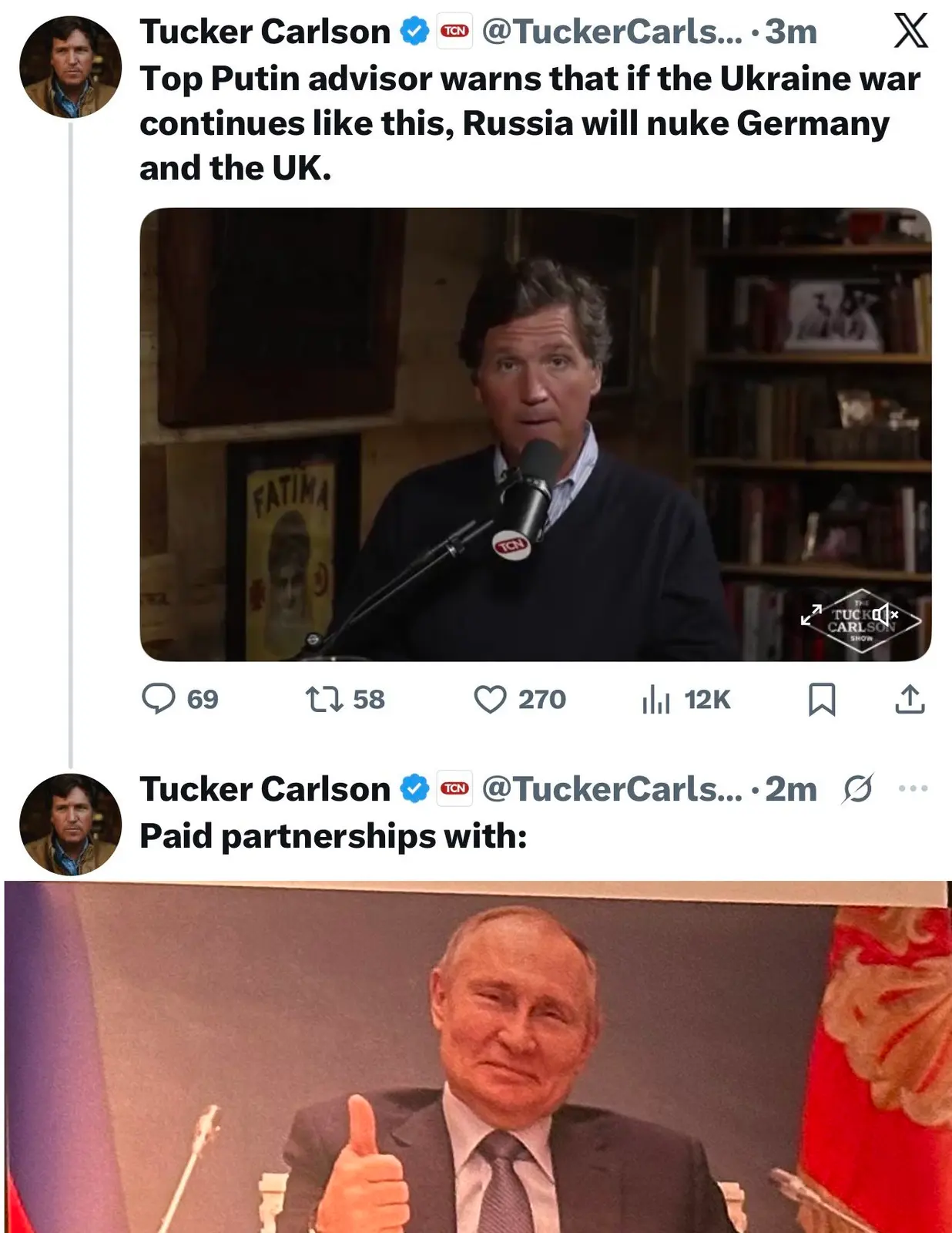
Task: Open the thumbs-up image in second tweet
Action: (x=478, y=1056)
